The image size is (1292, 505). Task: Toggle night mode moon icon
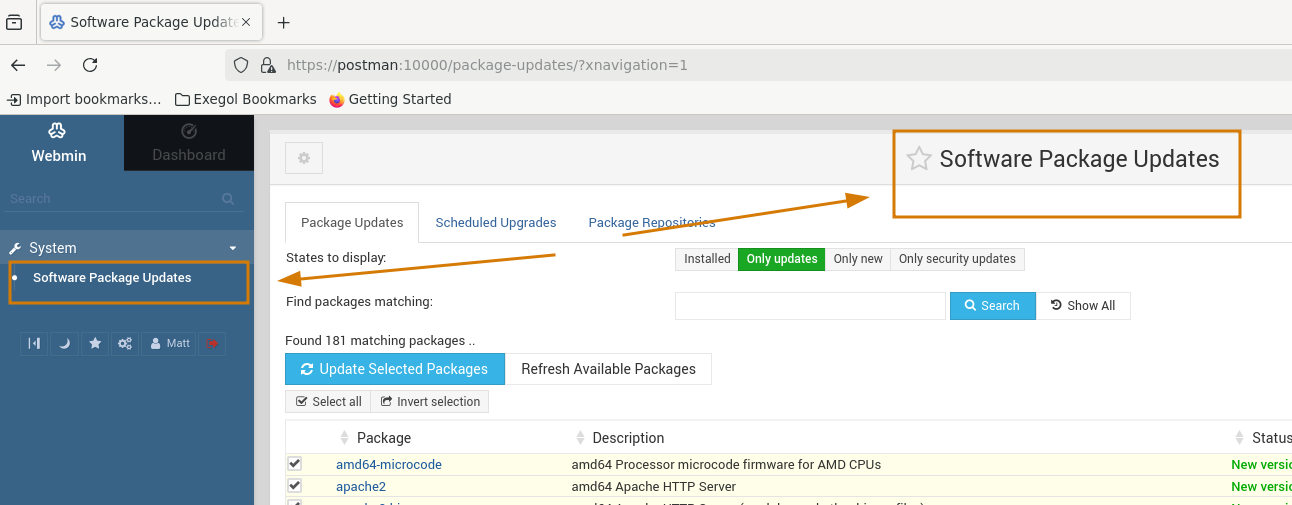coord(65,343)
